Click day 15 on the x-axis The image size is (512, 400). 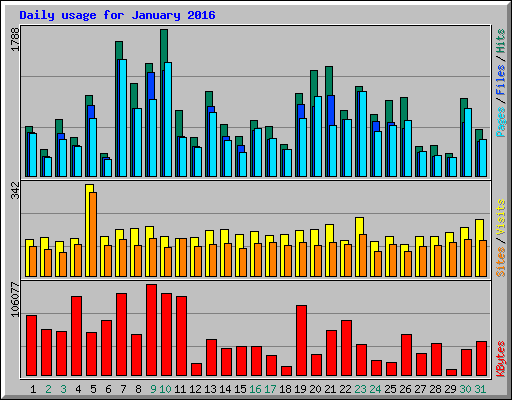[x=240, y=389]
